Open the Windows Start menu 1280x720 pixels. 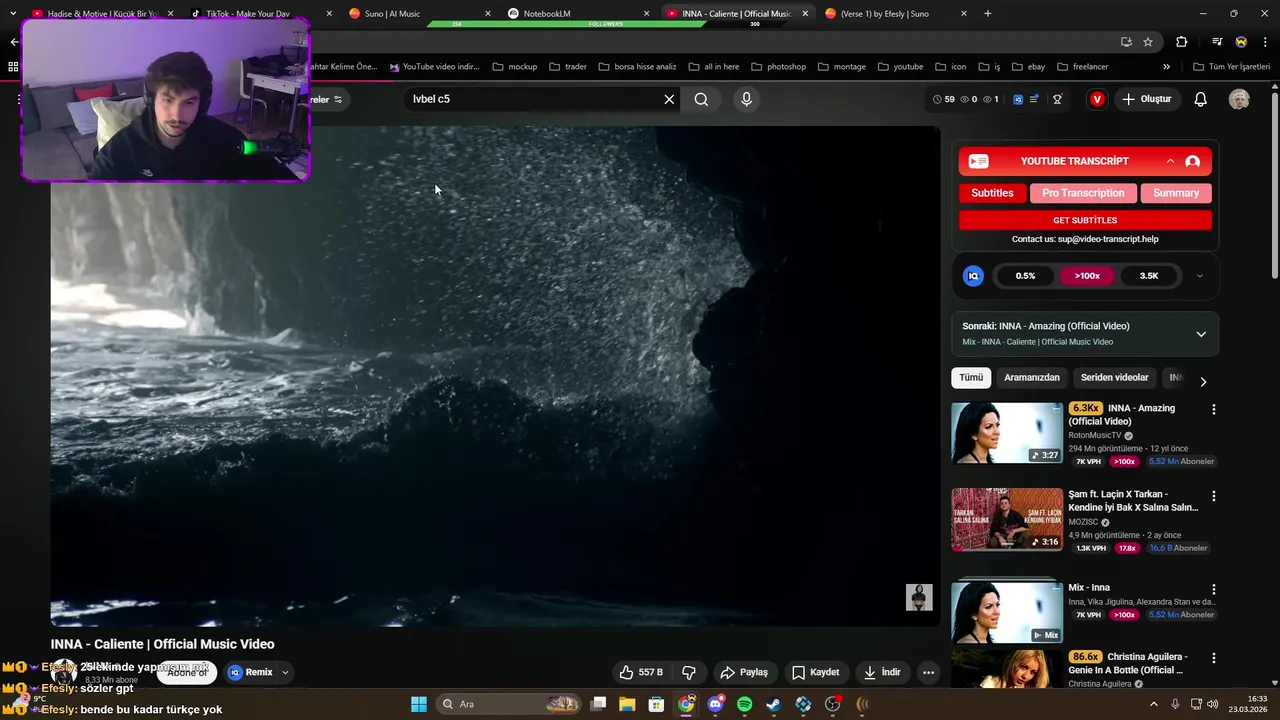pyautogui.click(x=419, y=704)
